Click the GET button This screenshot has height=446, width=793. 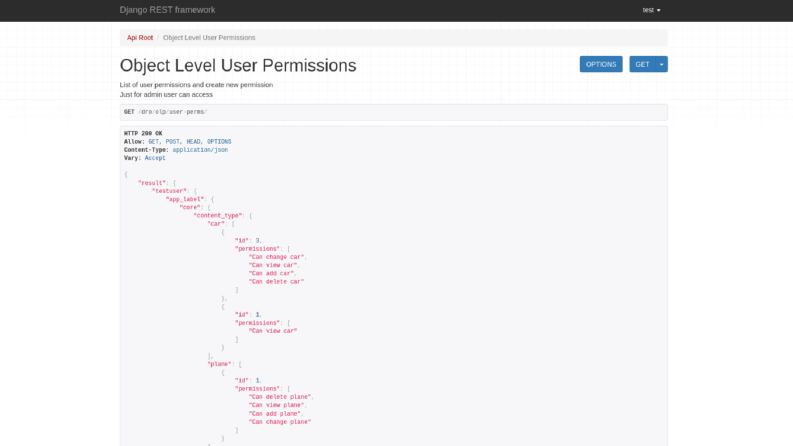pos(642,64)
